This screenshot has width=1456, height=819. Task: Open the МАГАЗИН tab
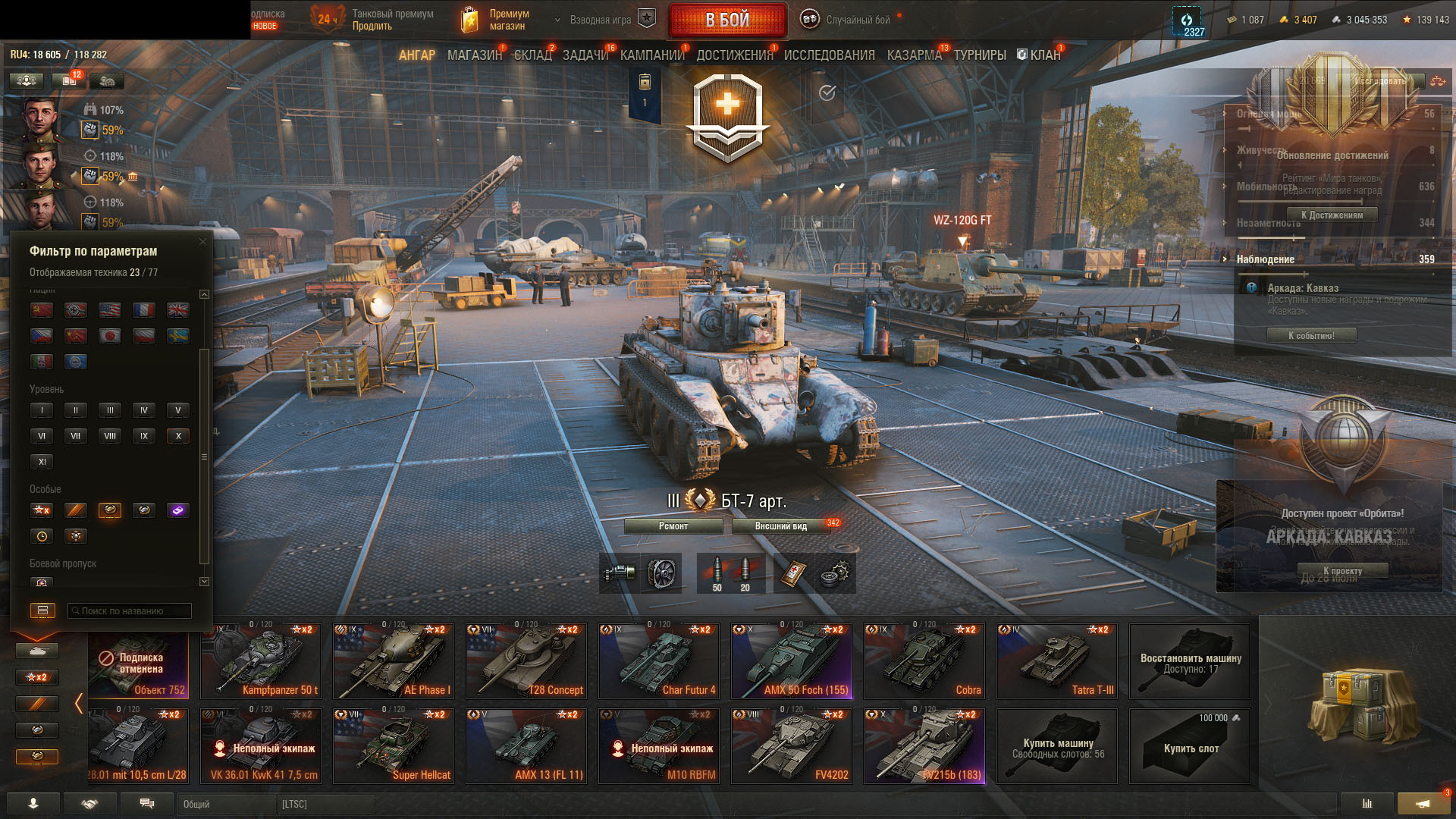[475, 55]
